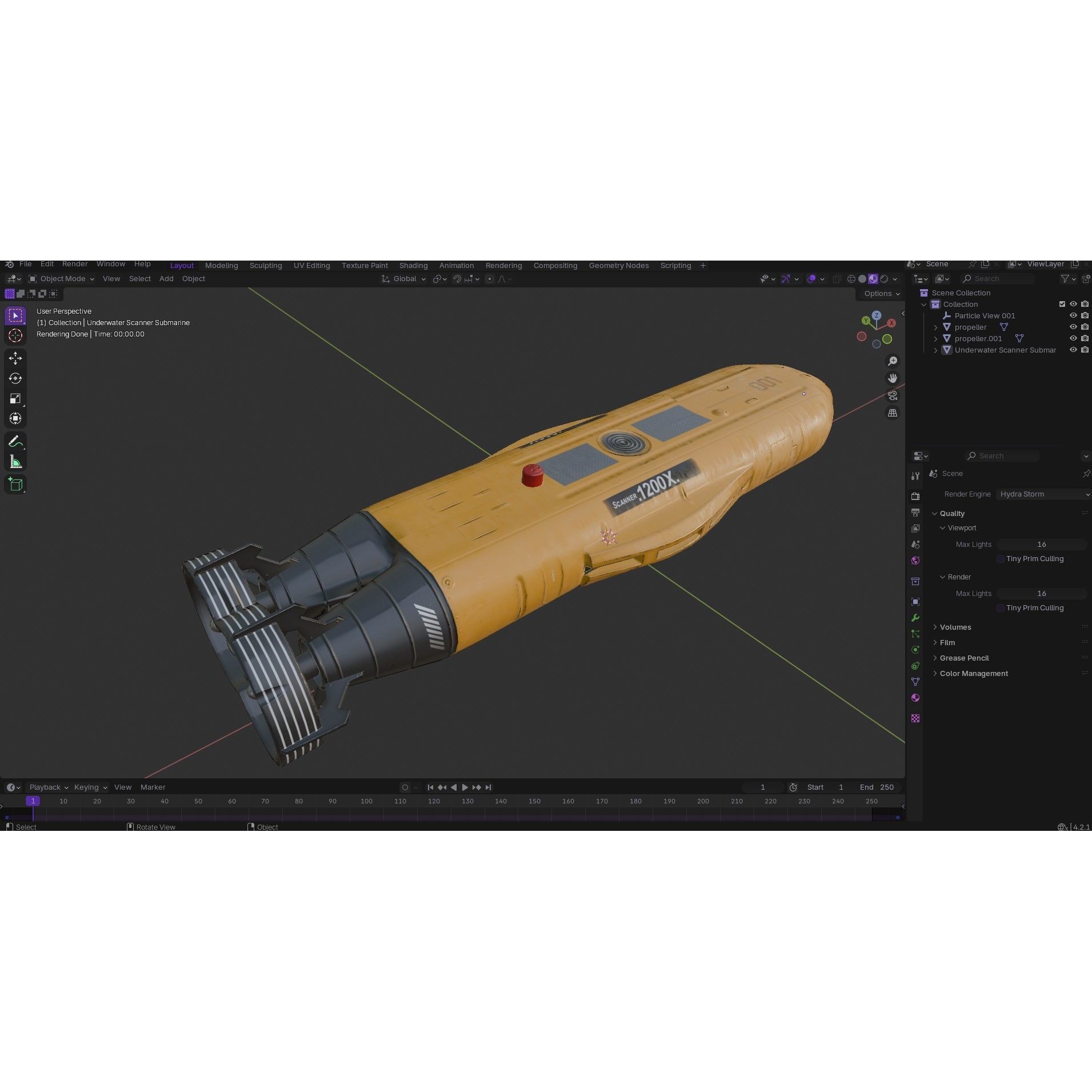The image size is (1092, 1092).
Task: Switch to the Shading workspace tab
Action: coord(414,265)
